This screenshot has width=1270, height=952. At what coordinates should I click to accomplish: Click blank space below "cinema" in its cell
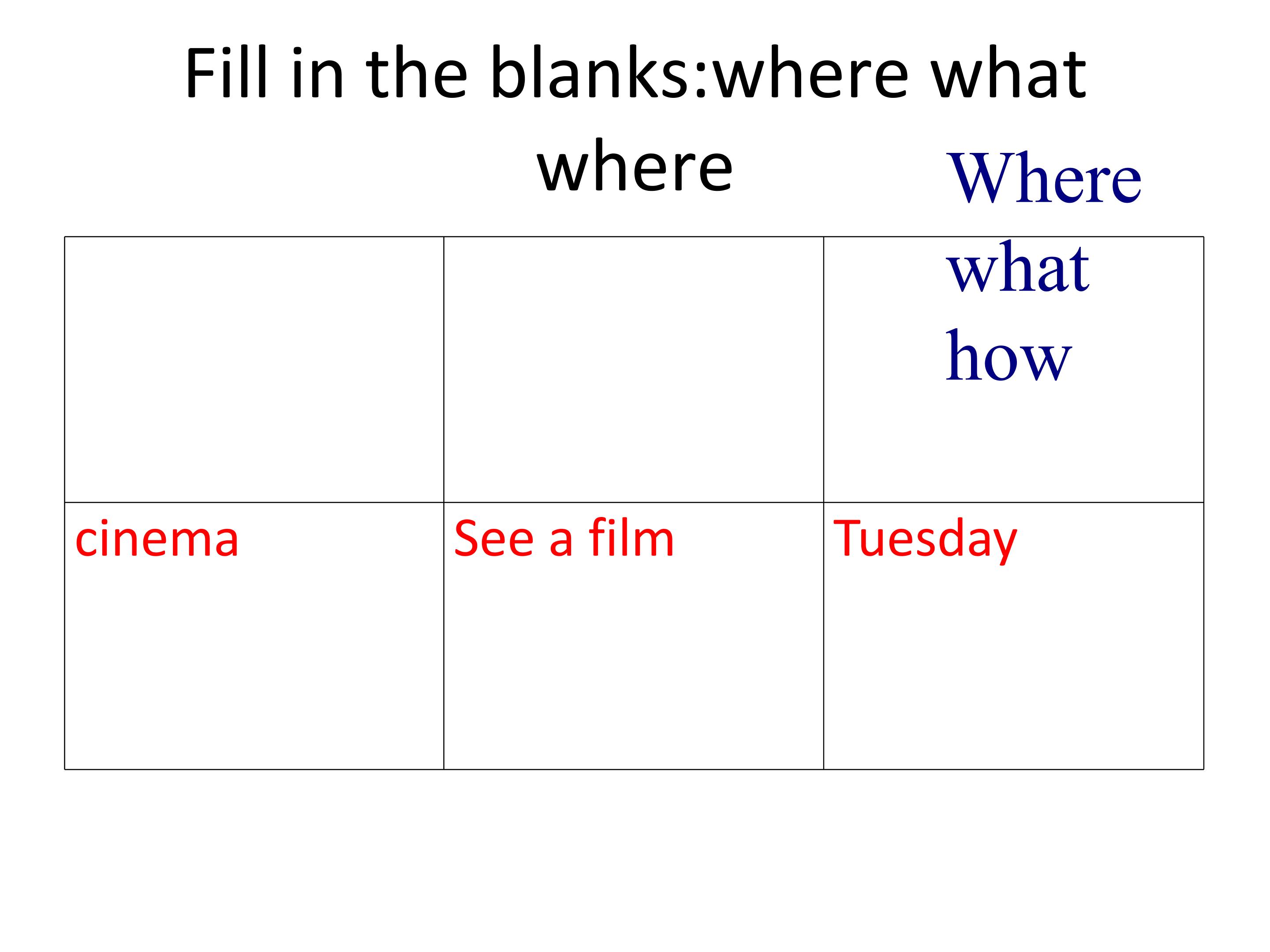coord(254,666)
